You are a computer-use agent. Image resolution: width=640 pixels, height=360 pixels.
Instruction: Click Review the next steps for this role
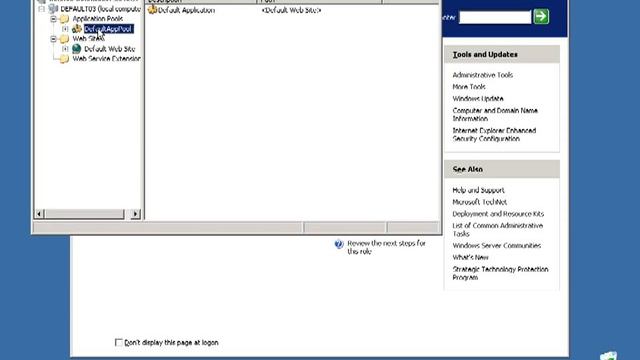[x=386, y=247]
